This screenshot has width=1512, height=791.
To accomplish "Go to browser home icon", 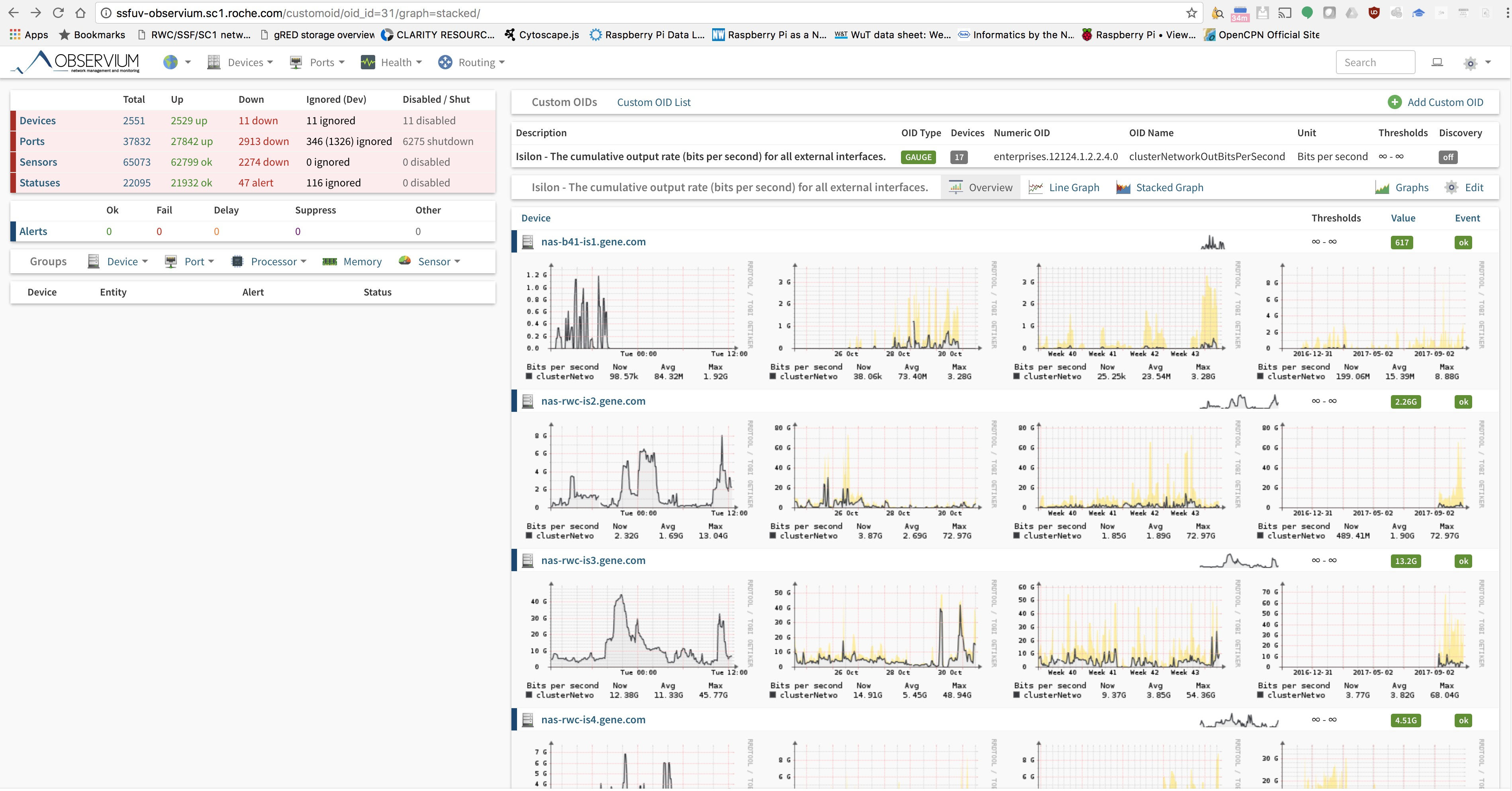I will pos(80,12).
